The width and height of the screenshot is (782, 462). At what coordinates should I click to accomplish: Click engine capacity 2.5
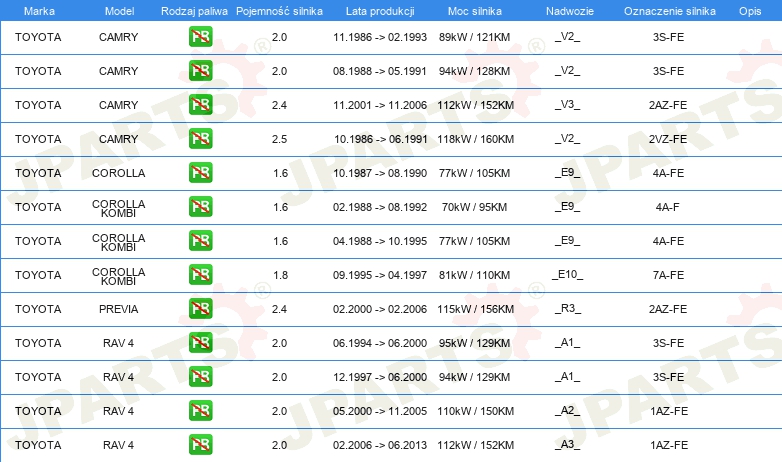point(279,139)
